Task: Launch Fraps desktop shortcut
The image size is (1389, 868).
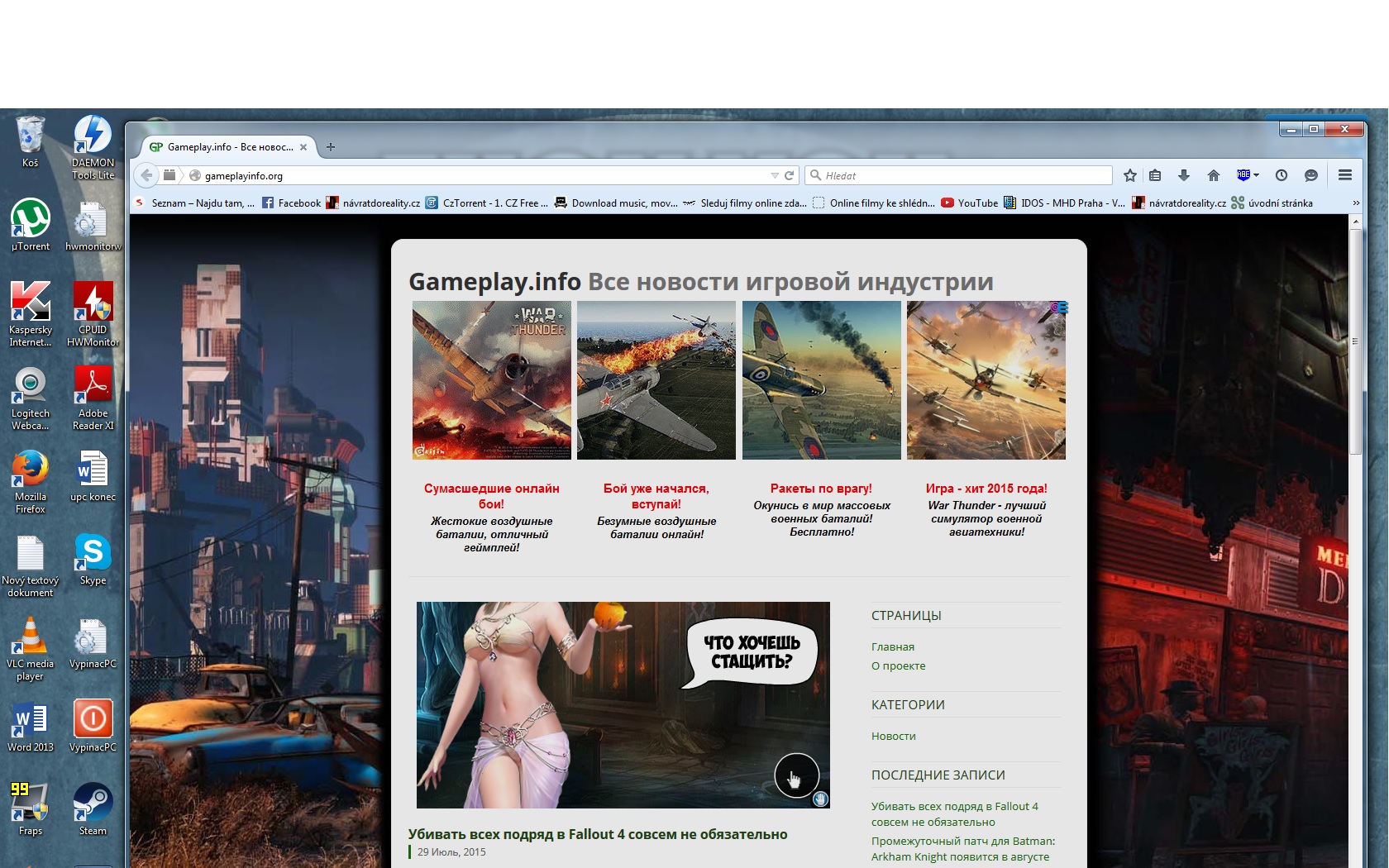Action: pos(30,809)
